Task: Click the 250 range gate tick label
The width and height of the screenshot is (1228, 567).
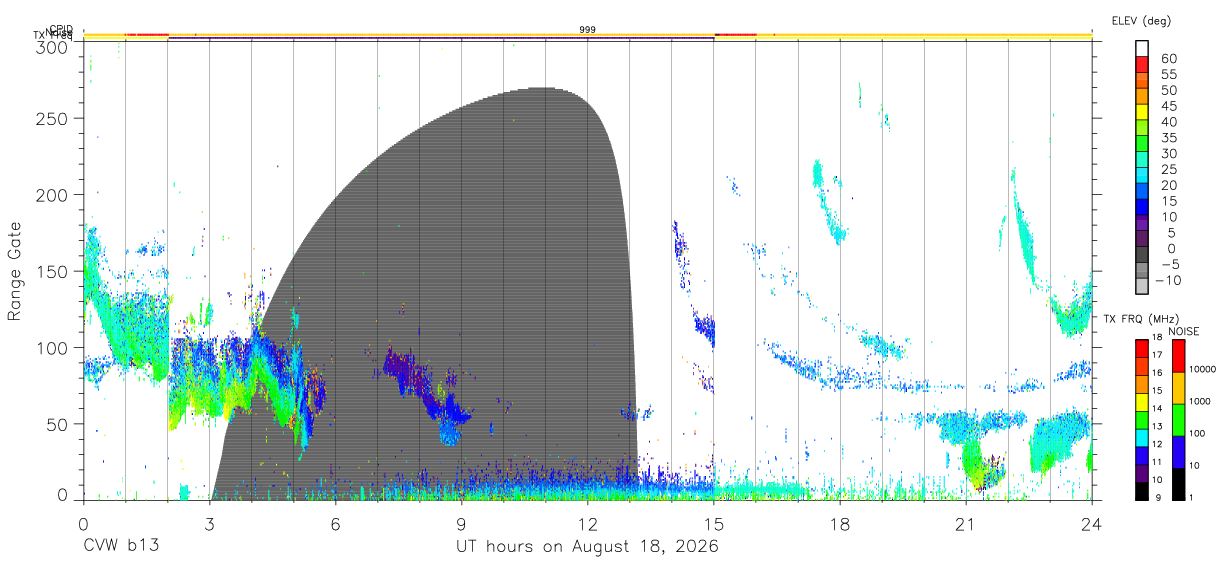Action: click(x=52, y=118)
